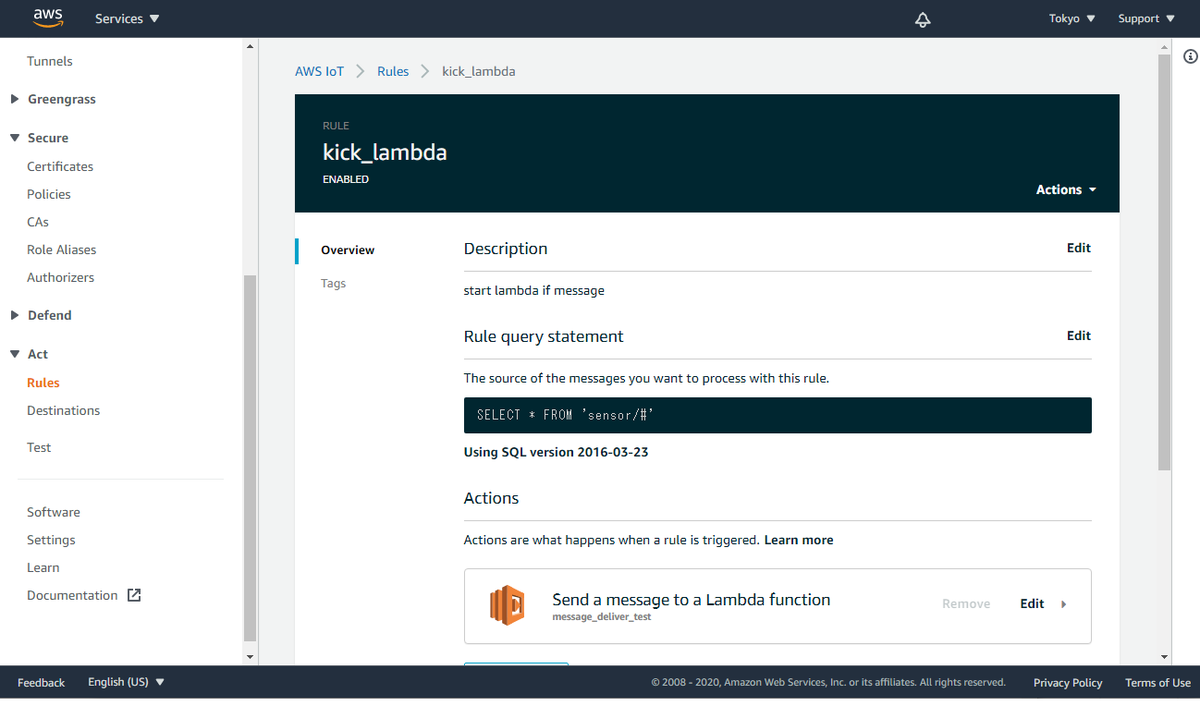The image size is (1200, 706).
Task: Open the English (US) language selector
Action: coord(126,682)
